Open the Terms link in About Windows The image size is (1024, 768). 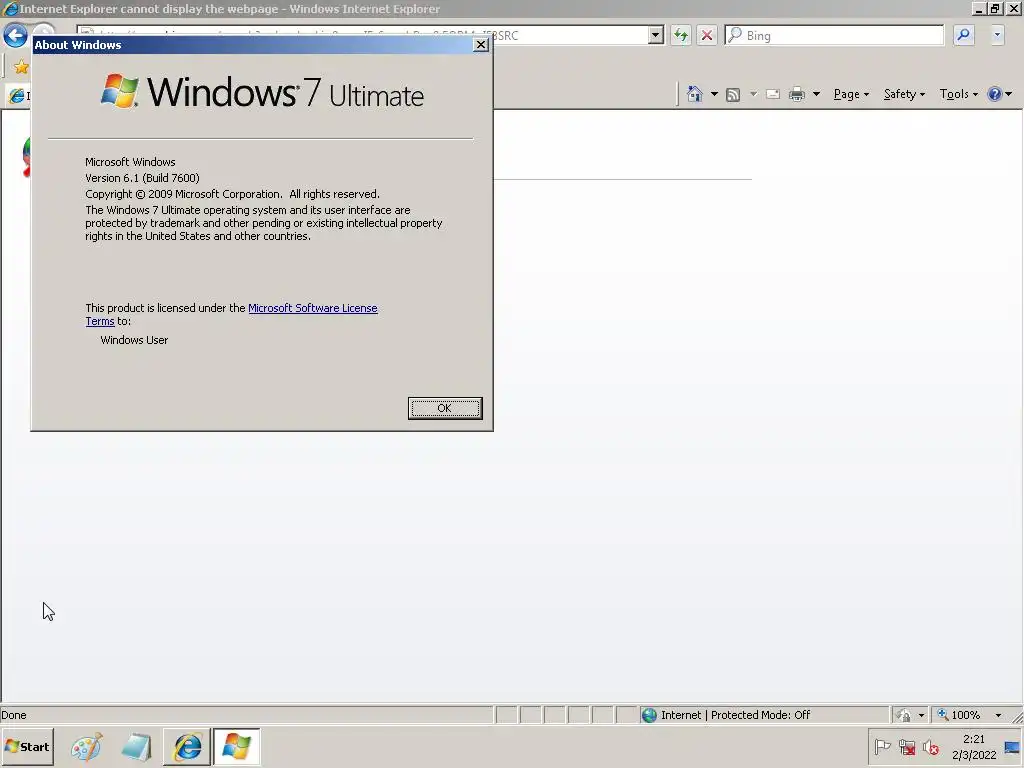click(x=100, y=321)
